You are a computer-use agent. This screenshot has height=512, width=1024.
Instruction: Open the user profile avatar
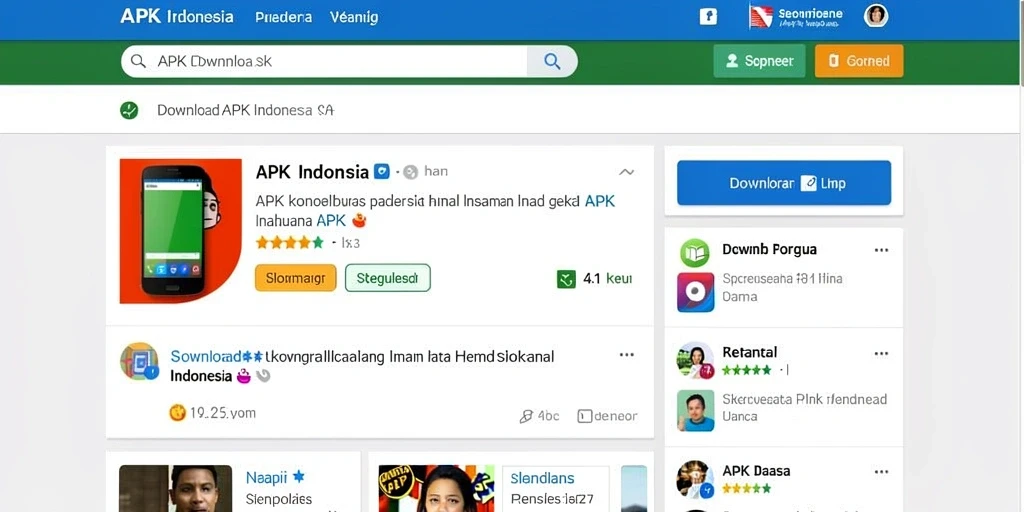pos(876,16)
